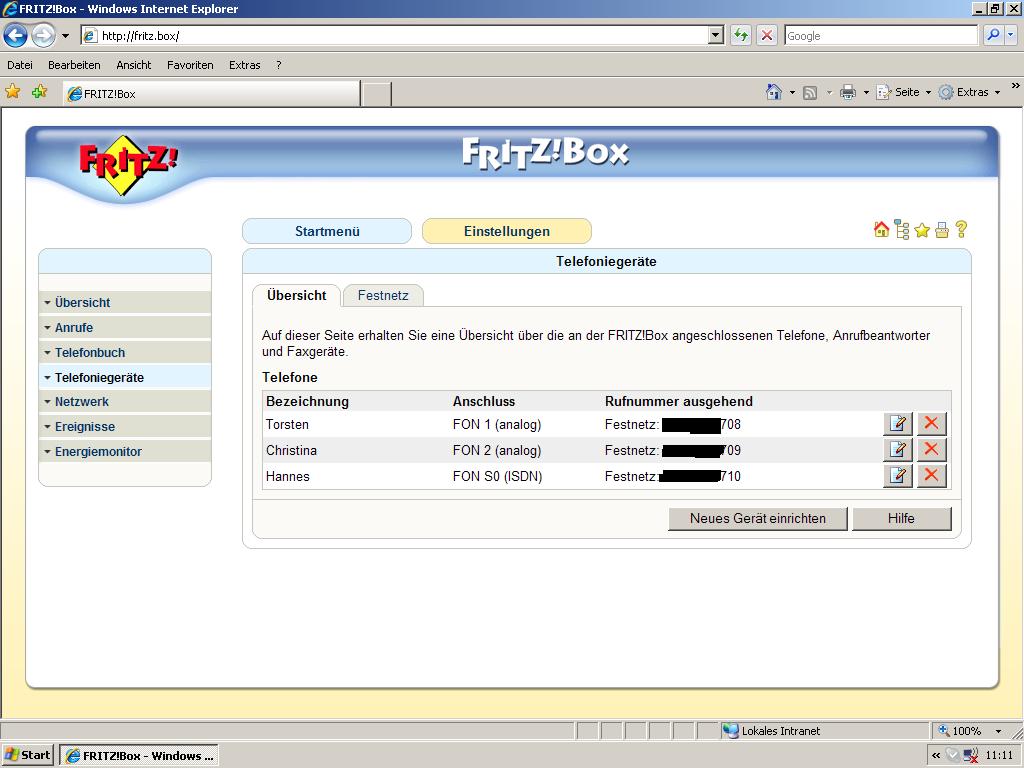The width and height of the screenshot is (1024, 768).
Task: Edit the Torsten phone entry
Action: pyautogui.click(x=898, y=424)
